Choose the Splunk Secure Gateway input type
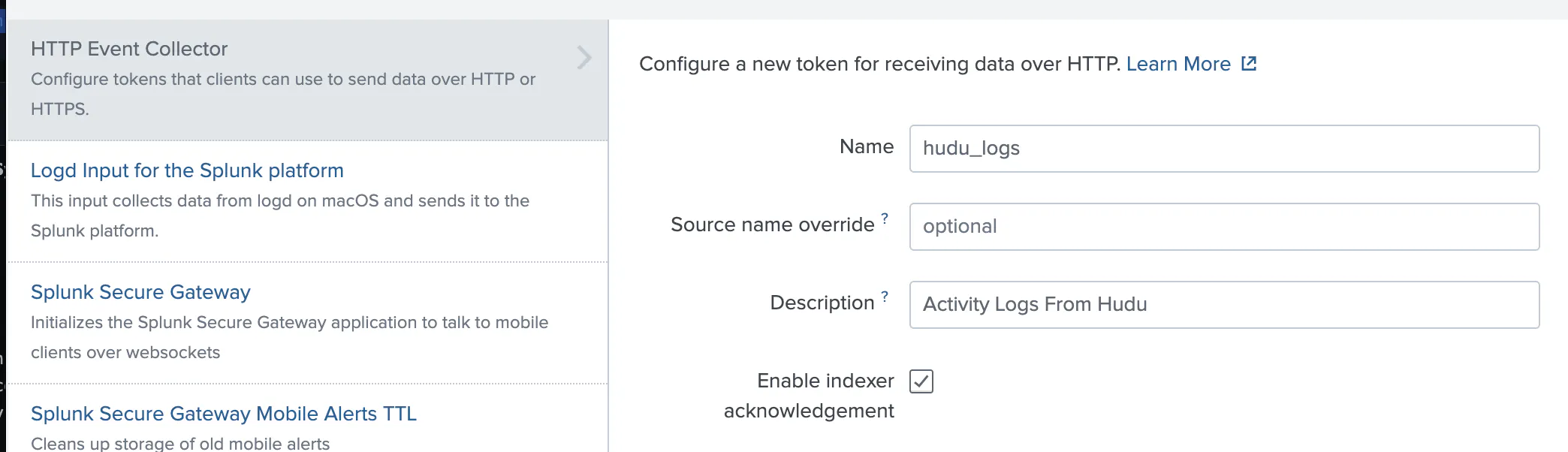 coord(140,292)
